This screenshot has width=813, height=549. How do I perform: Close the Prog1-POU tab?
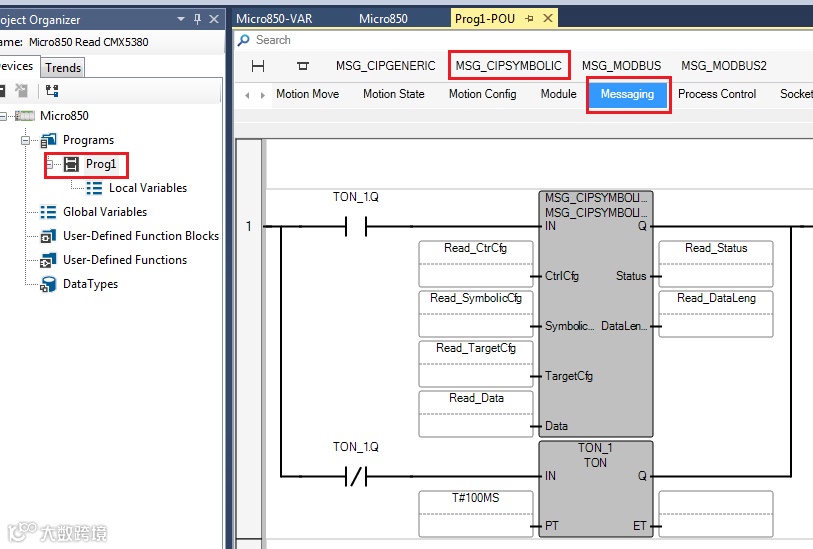(548, 19)
